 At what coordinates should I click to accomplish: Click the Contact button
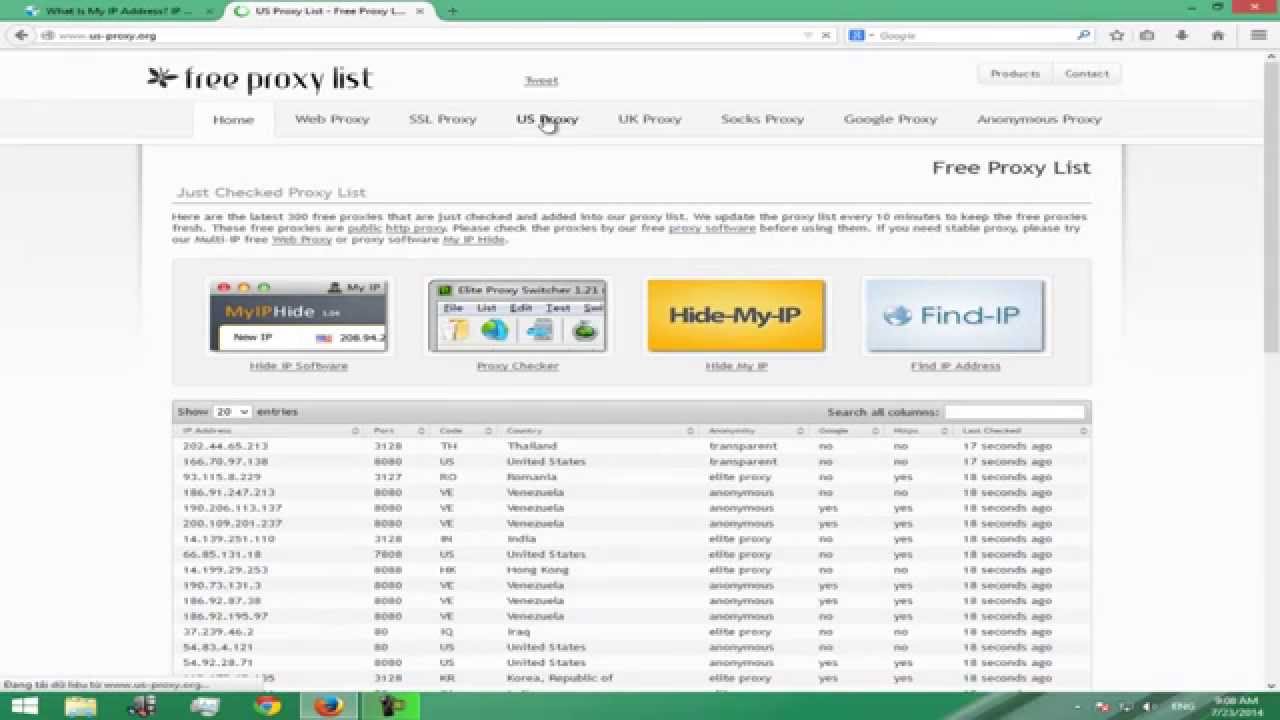1087,74
